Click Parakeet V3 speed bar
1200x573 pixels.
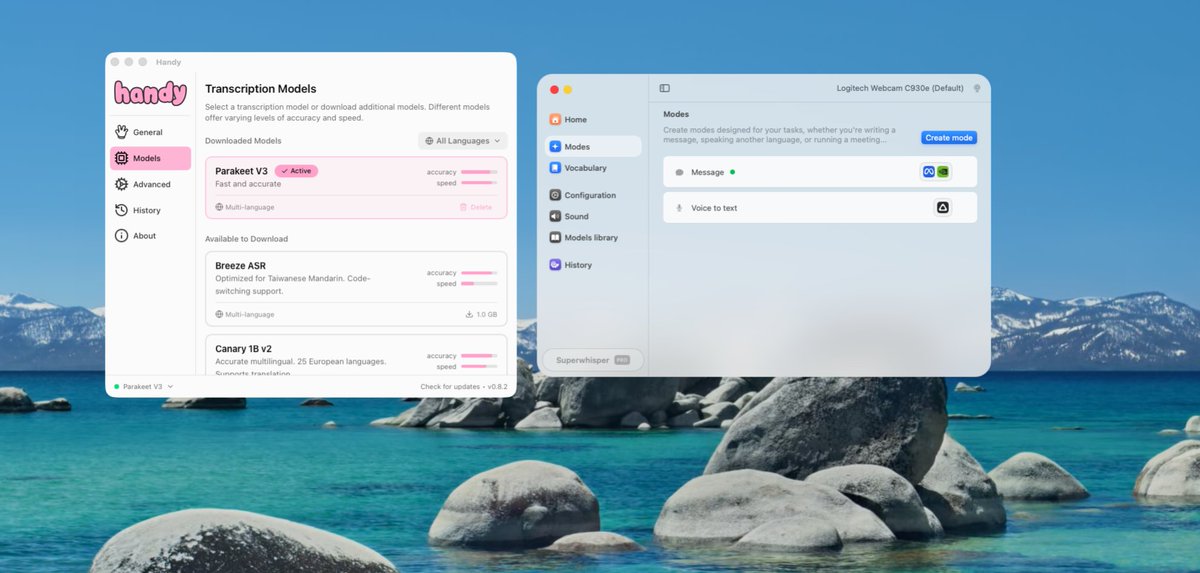click(x=478, y=183)
